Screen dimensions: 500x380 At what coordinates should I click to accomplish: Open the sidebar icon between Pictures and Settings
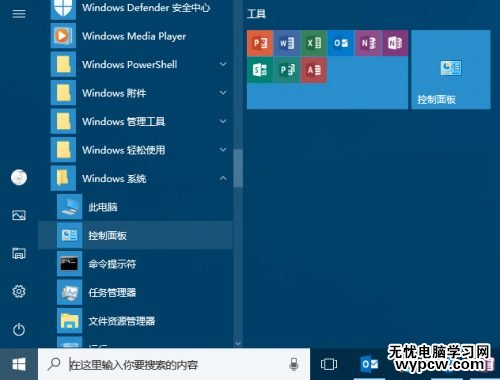[19, 253]
